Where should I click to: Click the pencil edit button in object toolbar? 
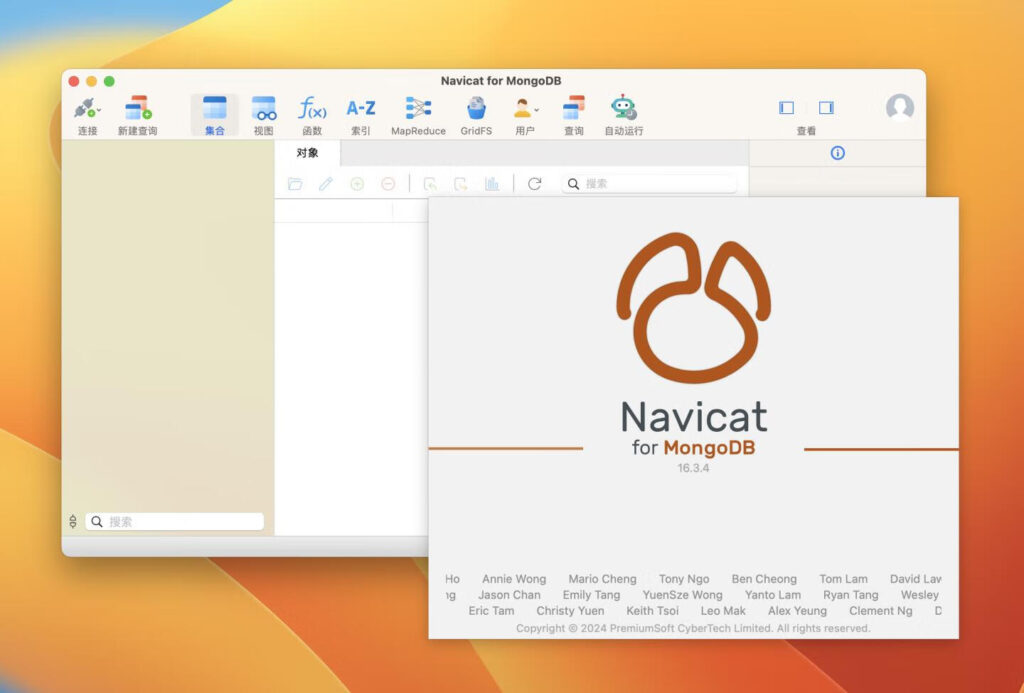(x=324, y=183)
